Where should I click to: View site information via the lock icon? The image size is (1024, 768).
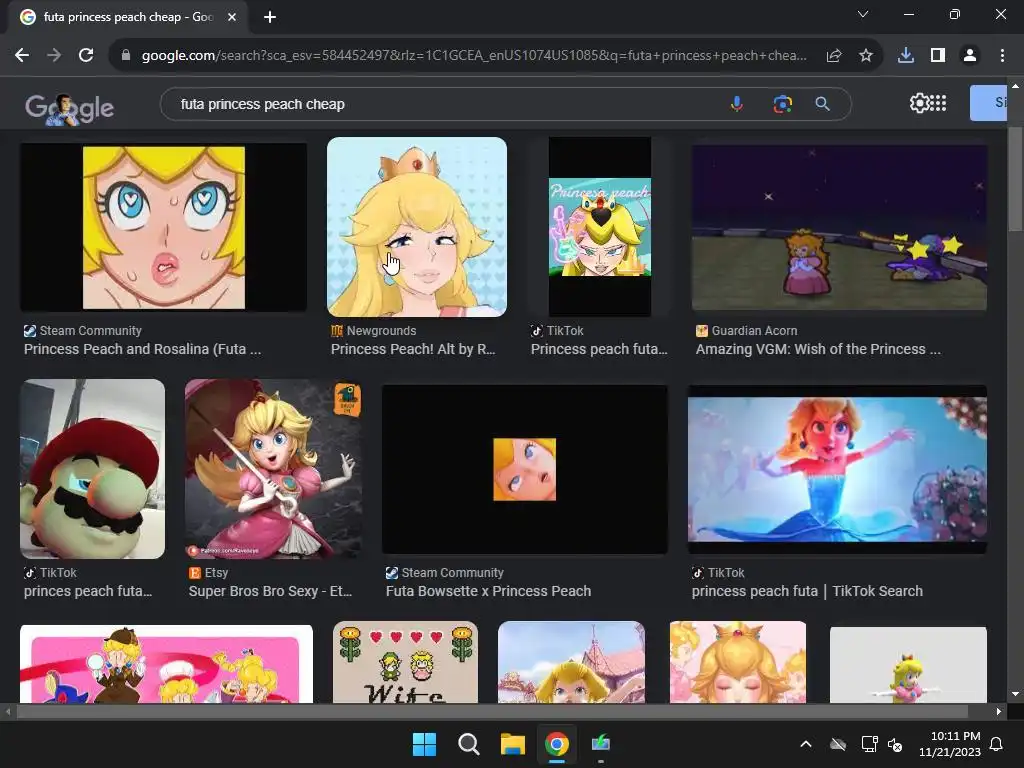point(126,56)
